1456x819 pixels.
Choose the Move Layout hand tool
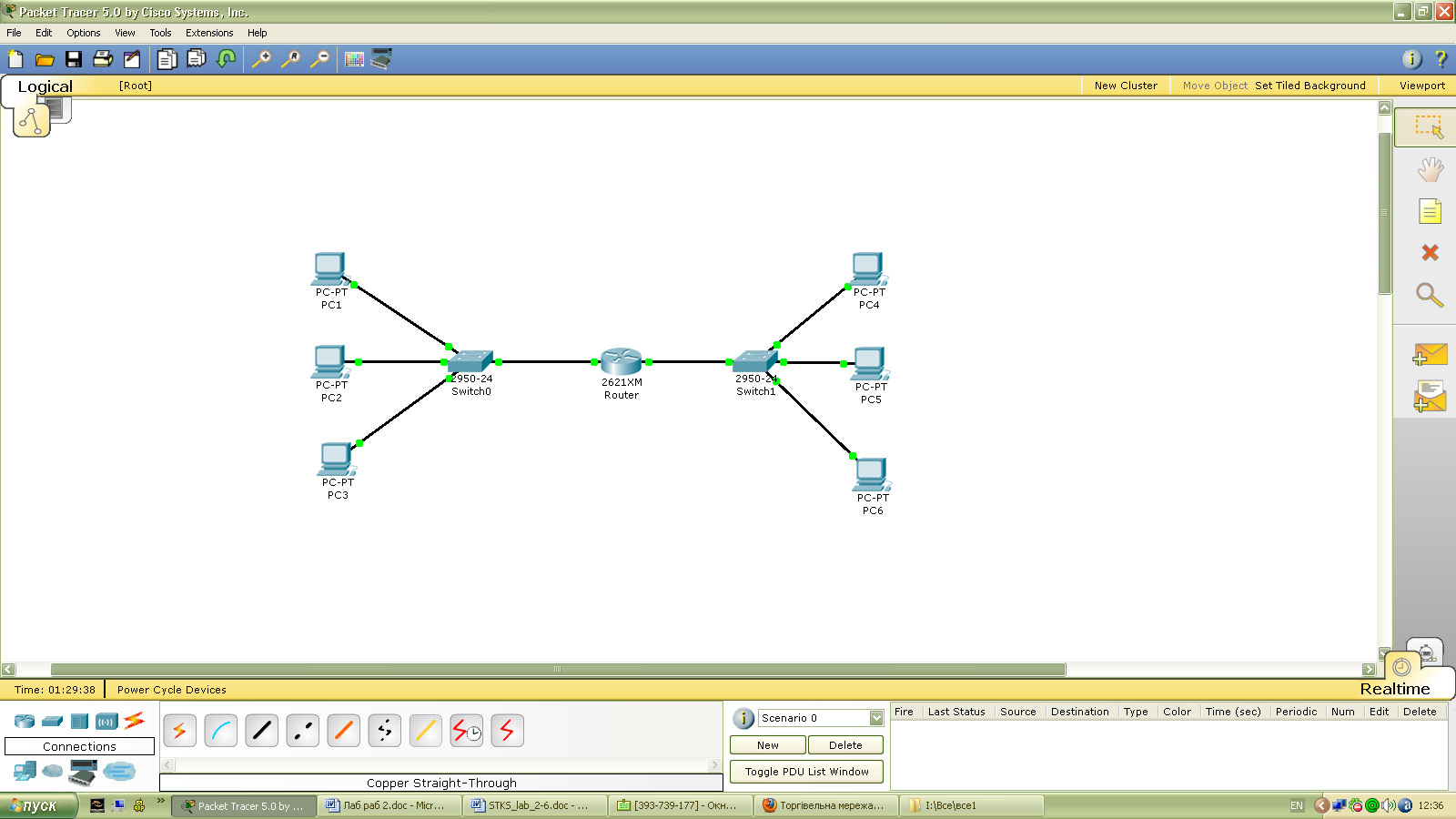(1430, 169)
